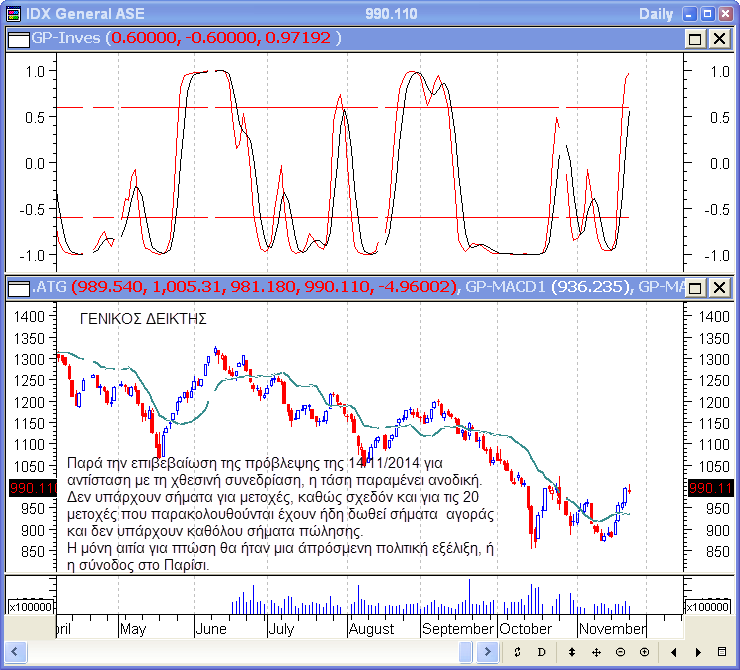
Task: Click the GP-Inves pane window icon
Action: [19, 38]
